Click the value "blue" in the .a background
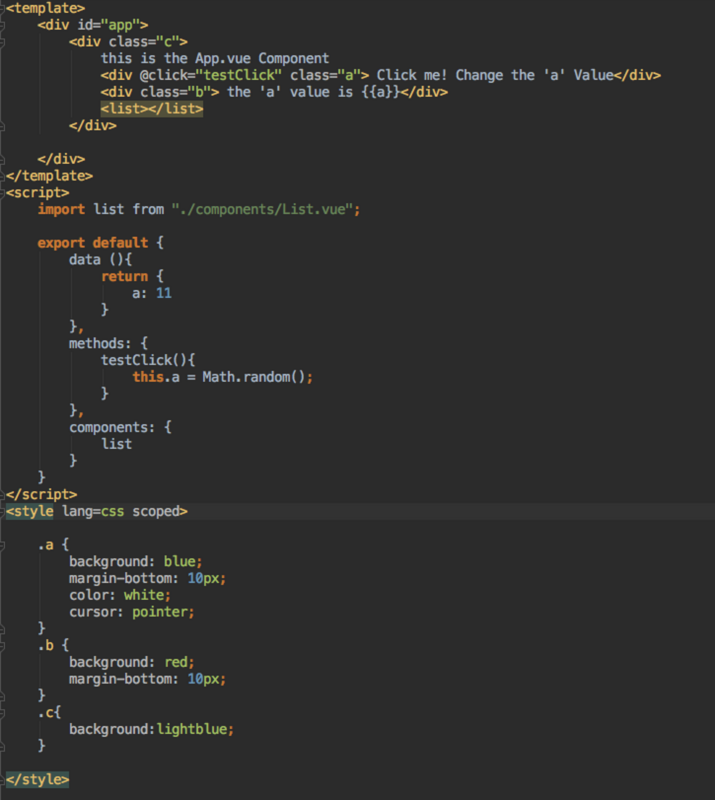 tap(180, 562)
